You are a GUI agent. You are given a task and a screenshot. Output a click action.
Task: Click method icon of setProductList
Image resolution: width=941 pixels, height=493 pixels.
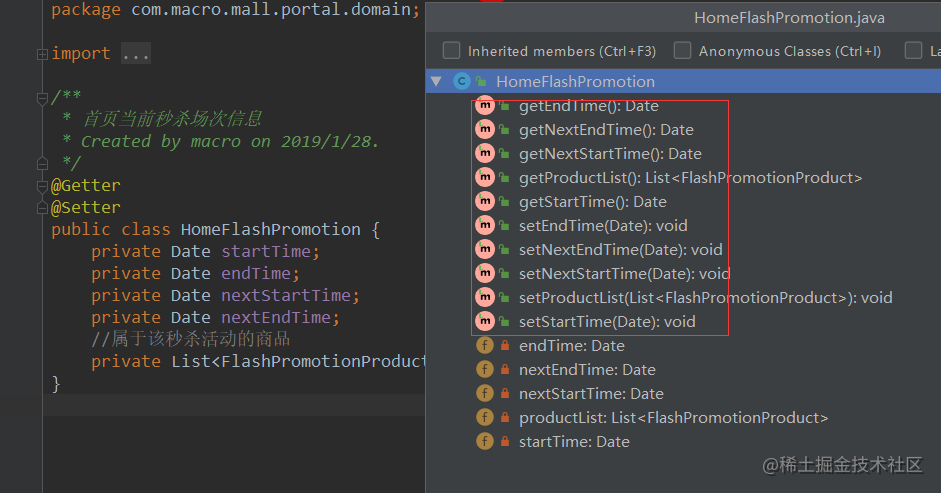484,297
